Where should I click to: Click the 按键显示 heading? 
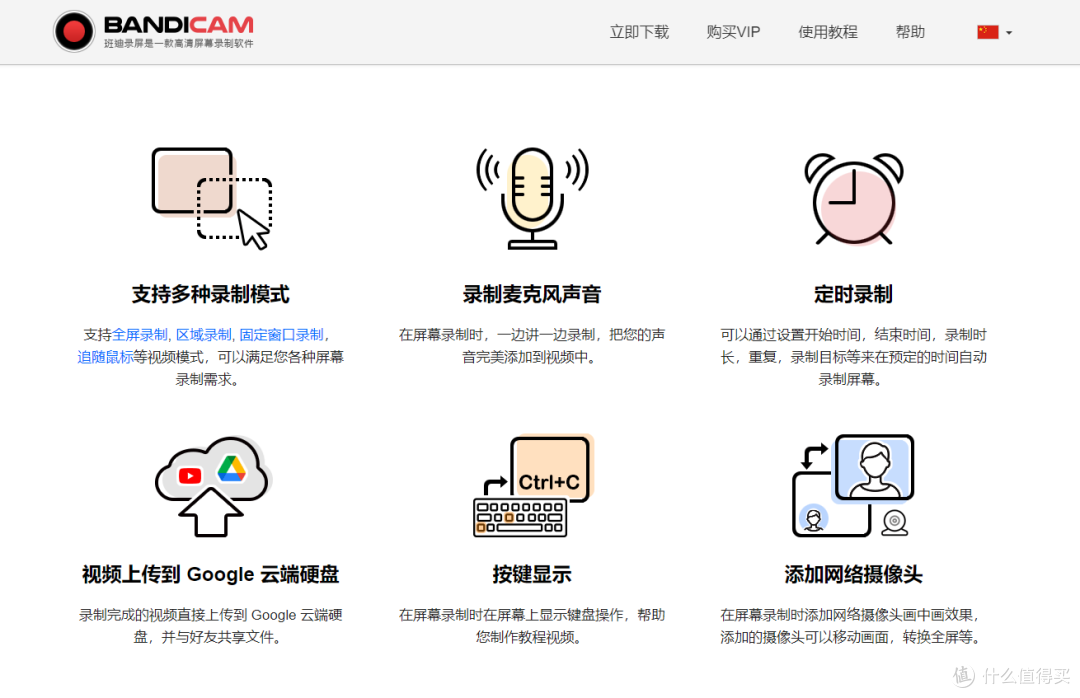click(x=531, y=574)
